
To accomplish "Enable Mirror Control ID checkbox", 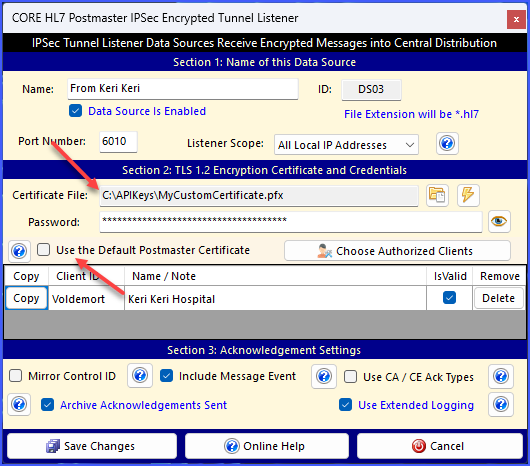I will tap(16, 376).
